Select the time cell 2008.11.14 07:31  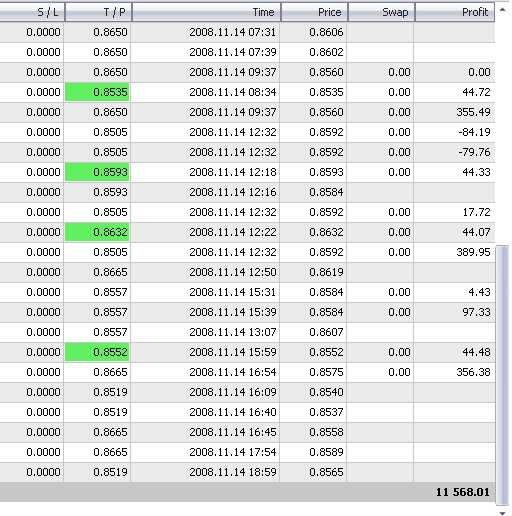pos(233,32)
